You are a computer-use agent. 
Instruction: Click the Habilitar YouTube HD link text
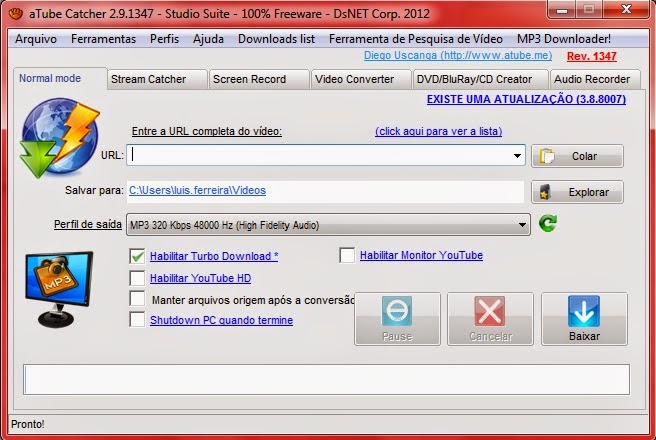point(200,278)
